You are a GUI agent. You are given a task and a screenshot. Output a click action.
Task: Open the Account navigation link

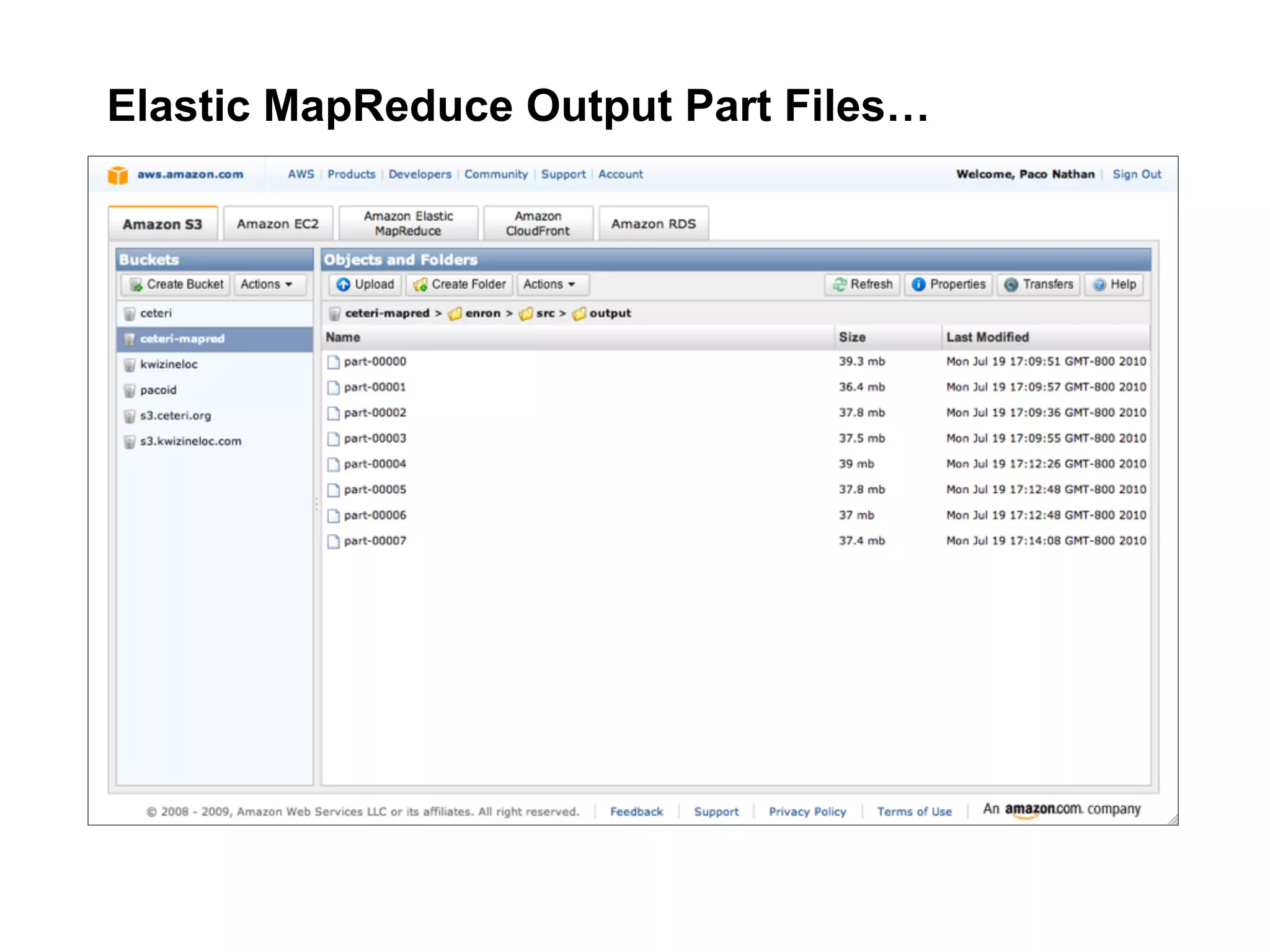[620, 175]
